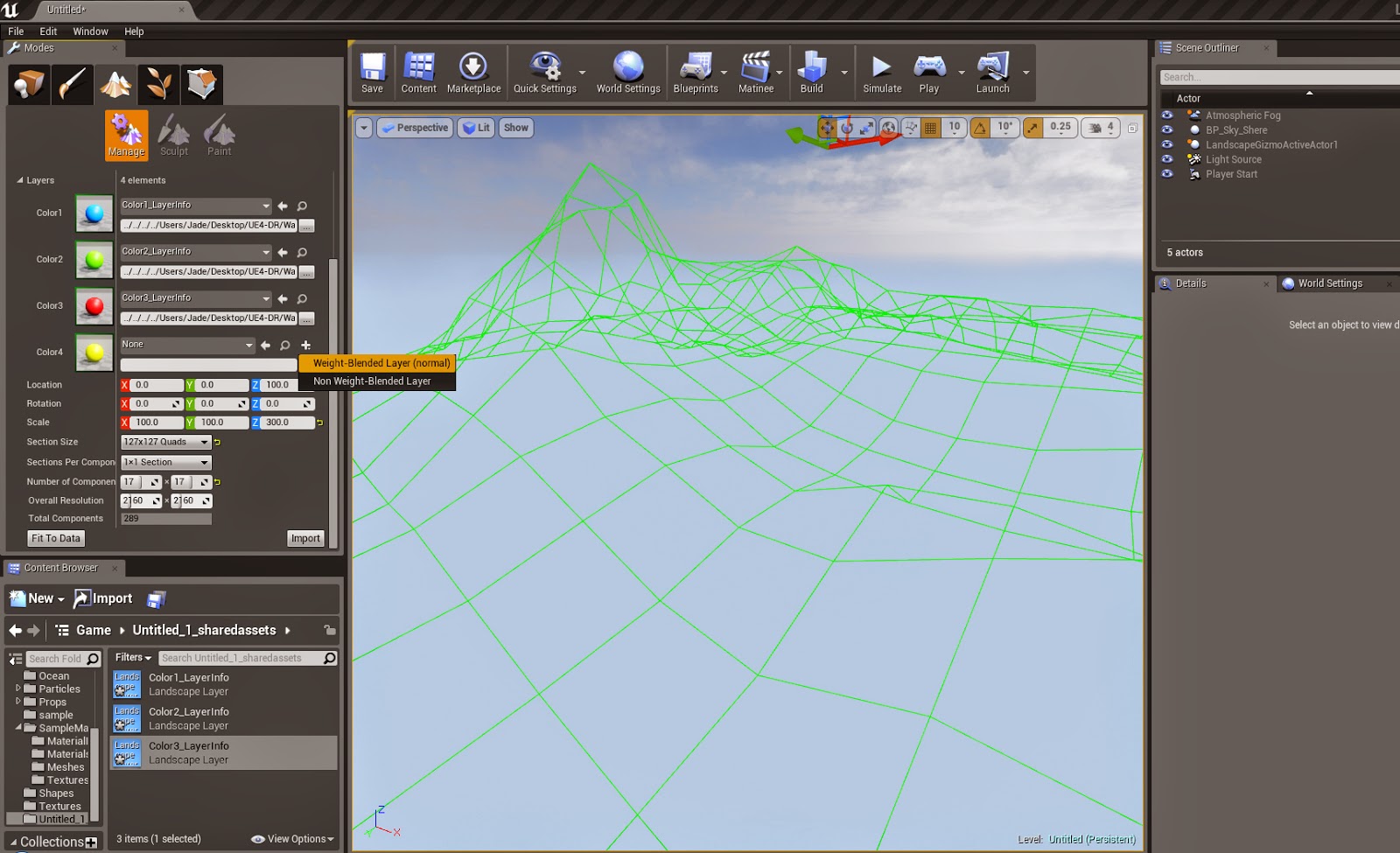Toggle viewport rotation snapping
The image size is (1400, 853).
[980, 128]
